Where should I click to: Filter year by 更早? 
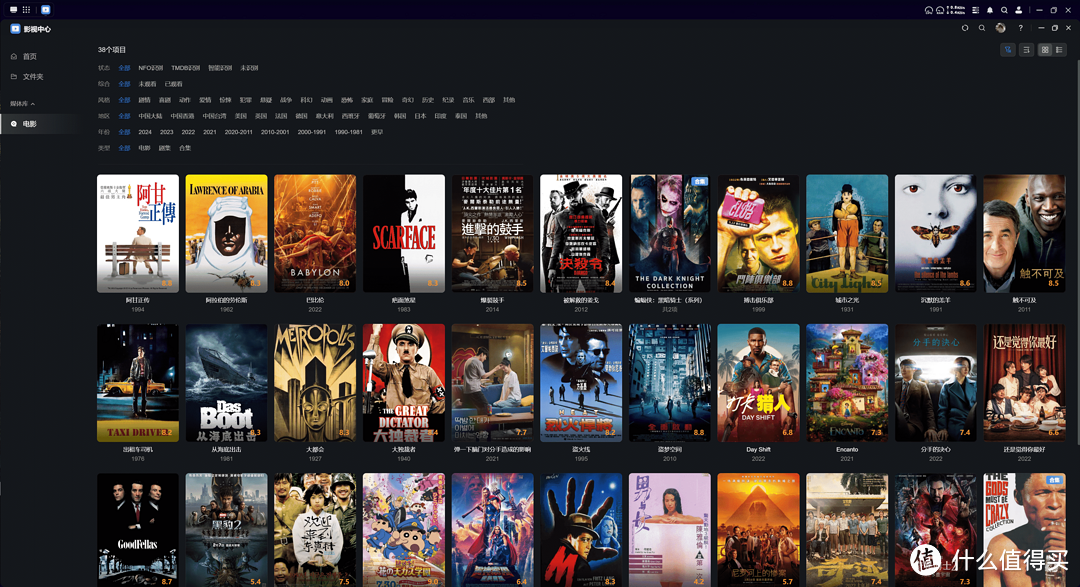coord(377,132)
